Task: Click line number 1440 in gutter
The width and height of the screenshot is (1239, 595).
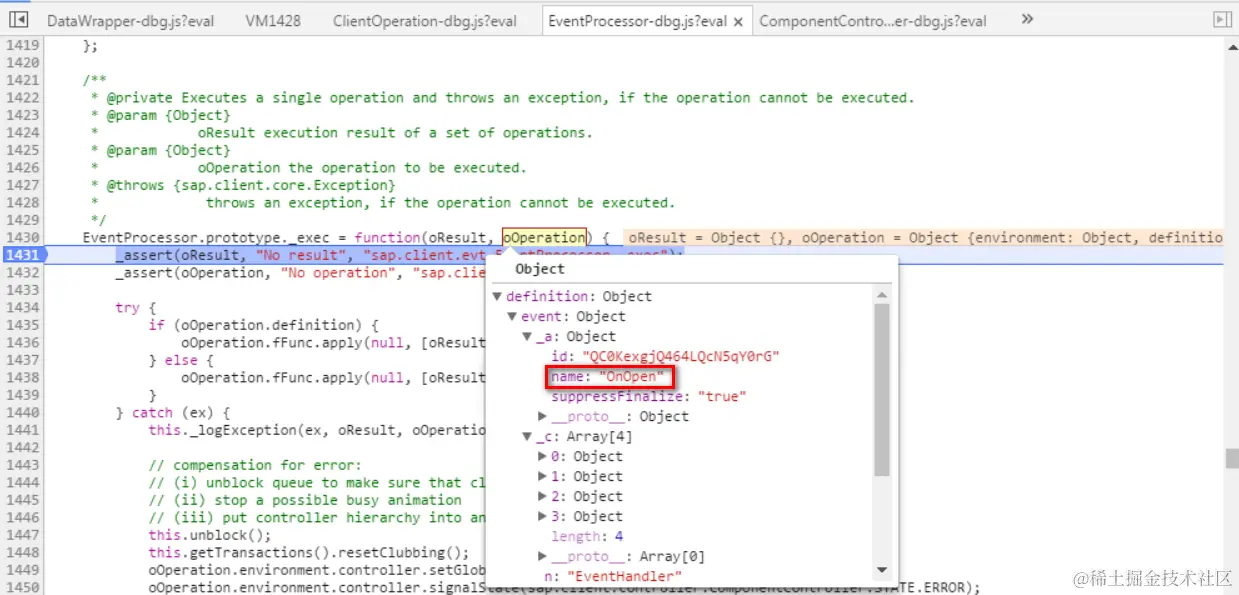Action: (21, 413)
